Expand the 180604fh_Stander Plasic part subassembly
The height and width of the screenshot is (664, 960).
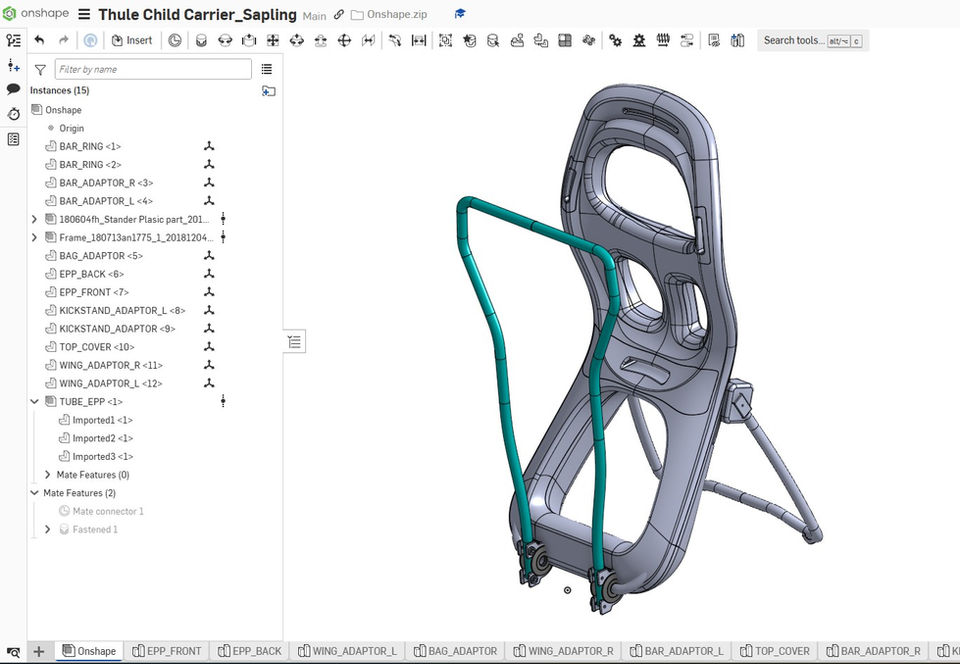coord(35,219)
